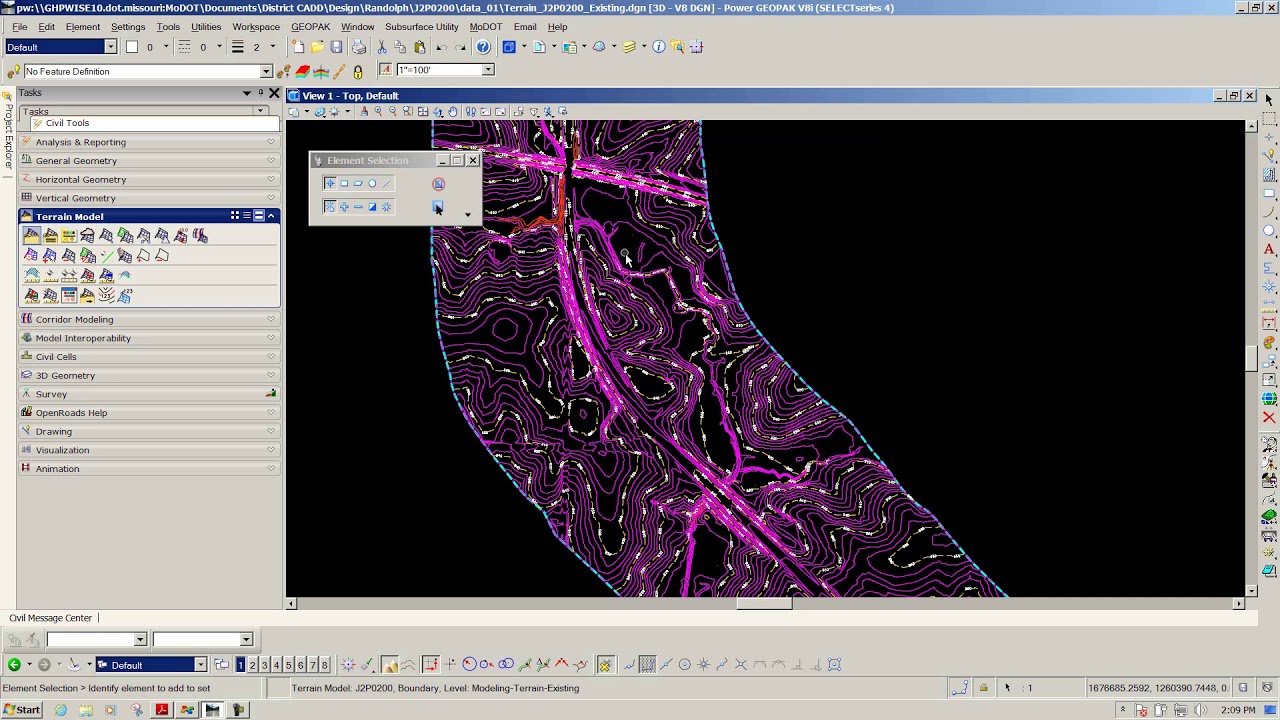Viewport: 1280px width, 720px height.
Task: Toggle view number 8 button
Action: tap(324, 665)
